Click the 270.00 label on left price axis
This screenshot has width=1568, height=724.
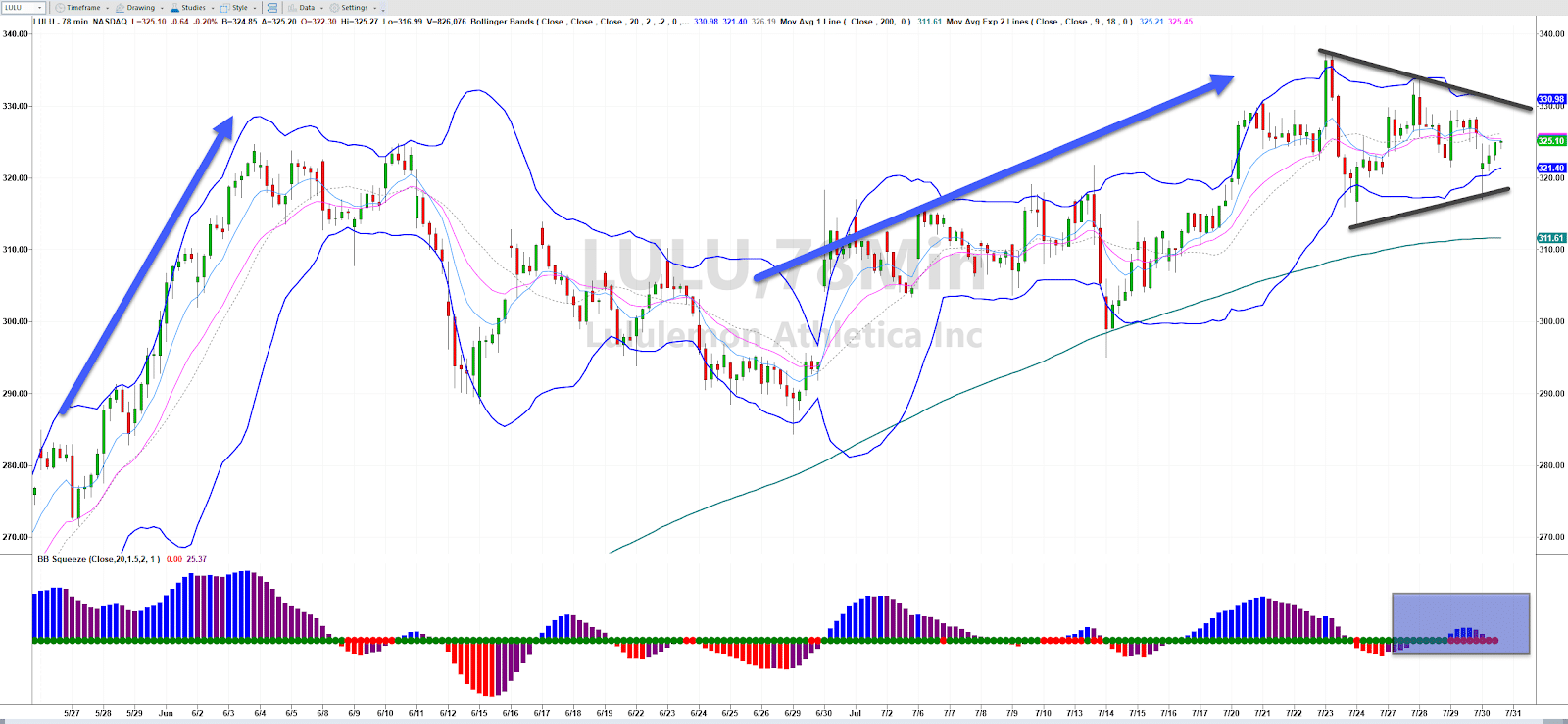point(16,537)
